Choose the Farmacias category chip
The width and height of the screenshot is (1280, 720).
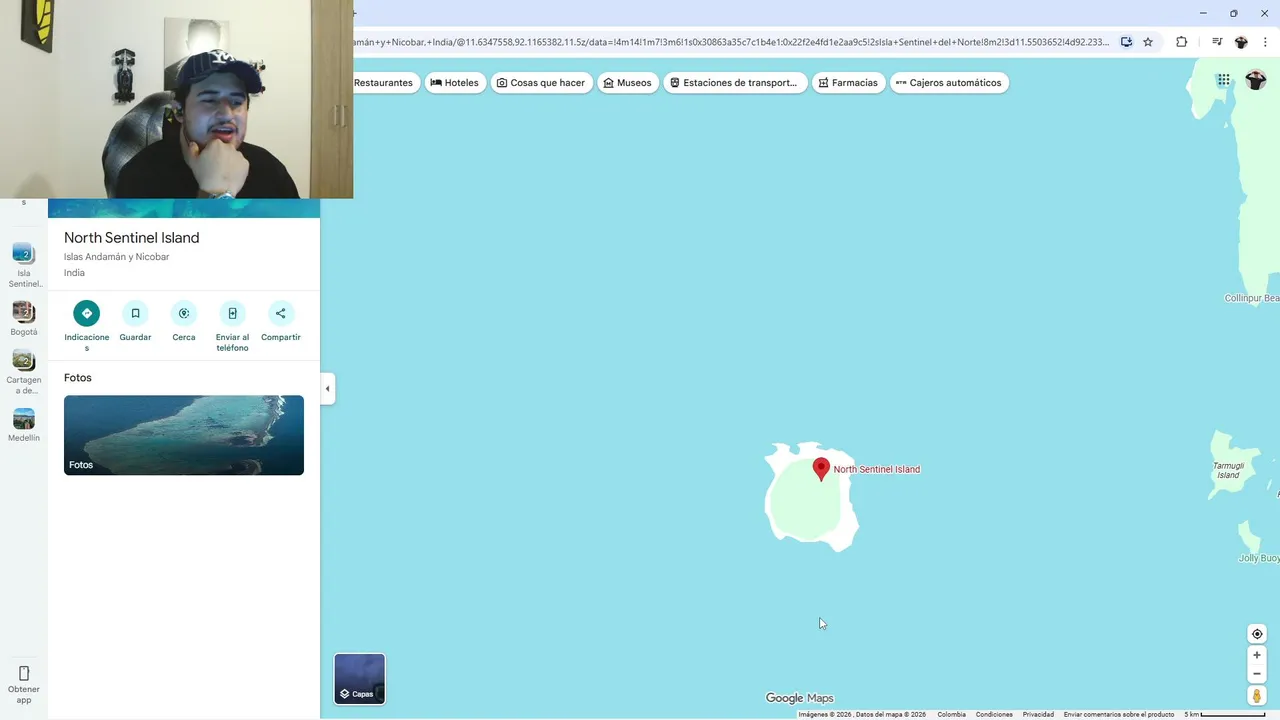pyautogui.click(x=848, y=83)
